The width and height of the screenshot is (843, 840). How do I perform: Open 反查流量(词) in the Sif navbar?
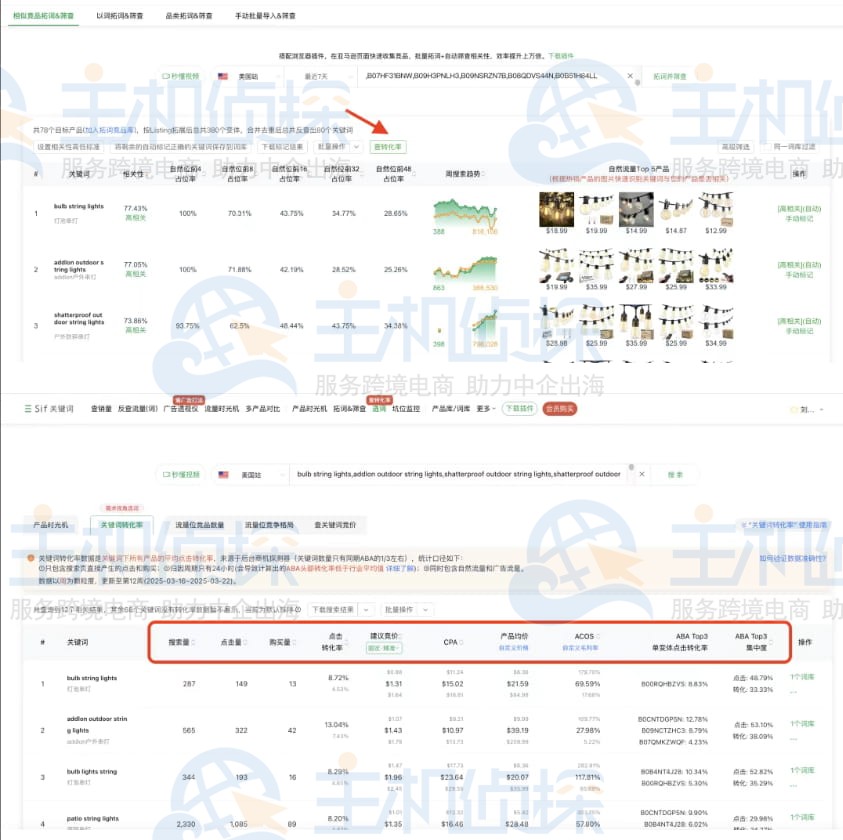point(138,409)
